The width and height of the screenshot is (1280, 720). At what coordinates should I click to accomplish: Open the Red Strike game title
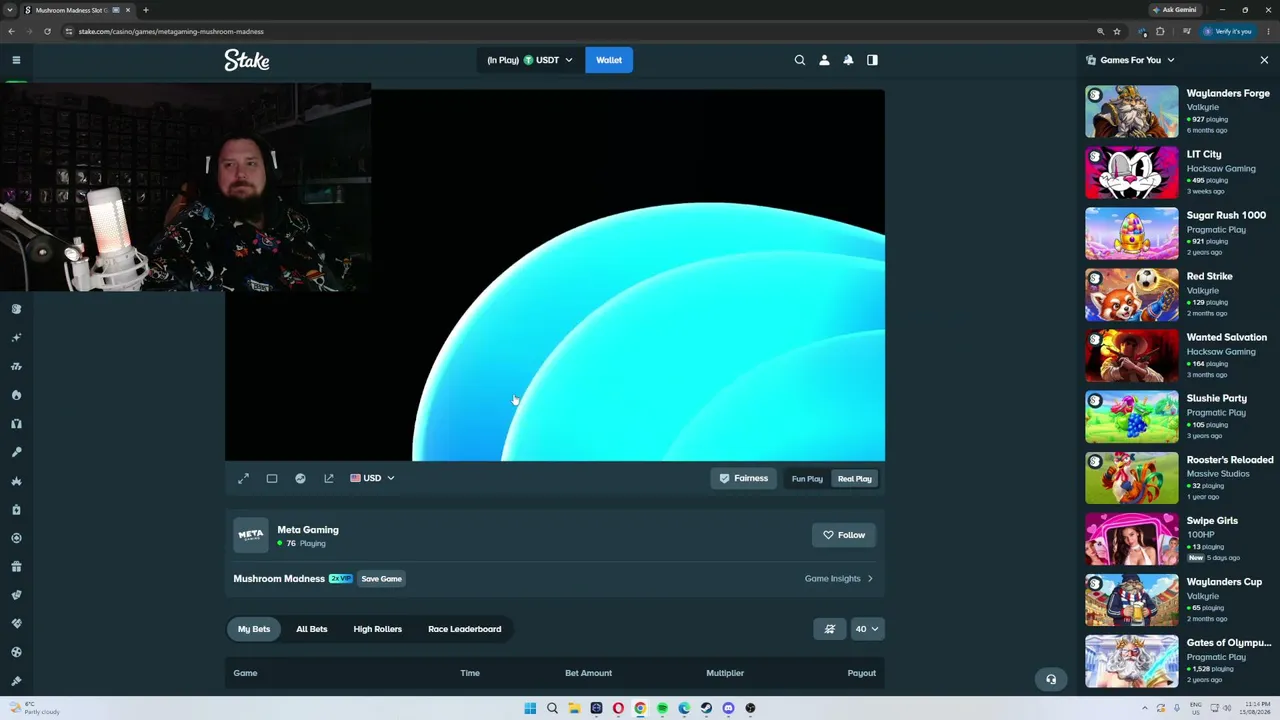[1210, 276]
